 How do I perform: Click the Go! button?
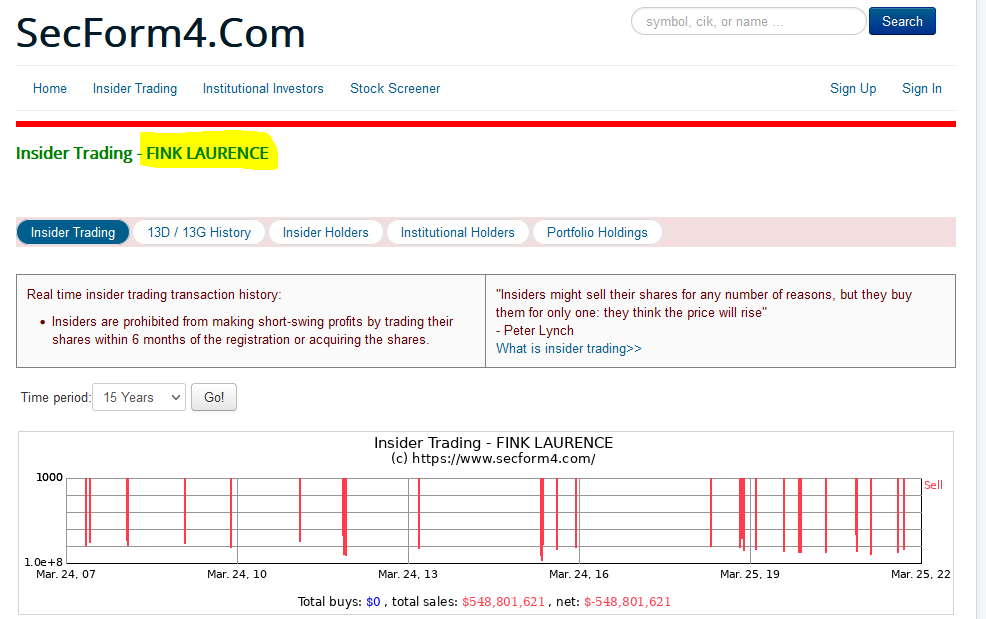(x=214, y=397)
